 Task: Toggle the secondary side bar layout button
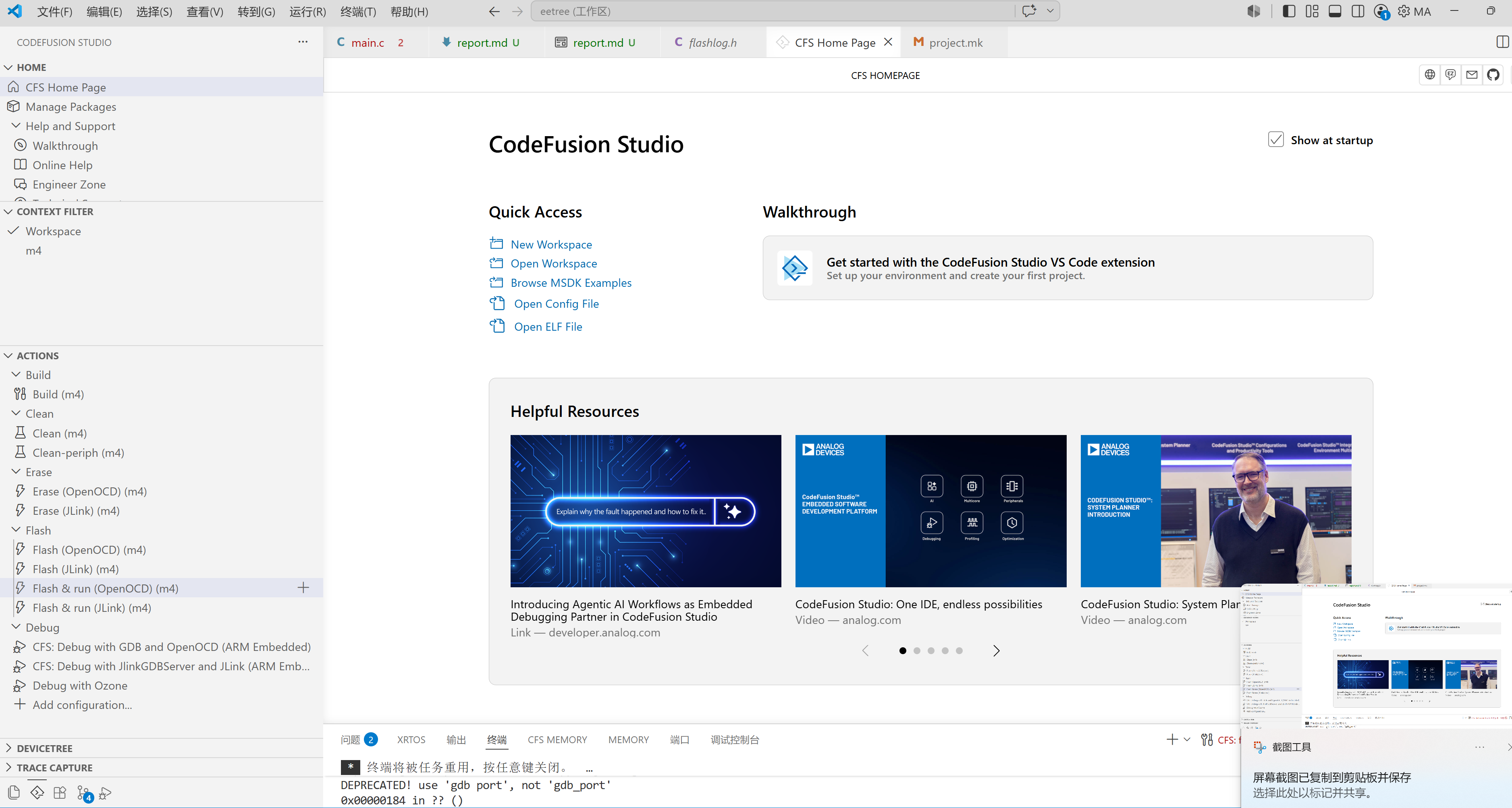click(1358, 11)
